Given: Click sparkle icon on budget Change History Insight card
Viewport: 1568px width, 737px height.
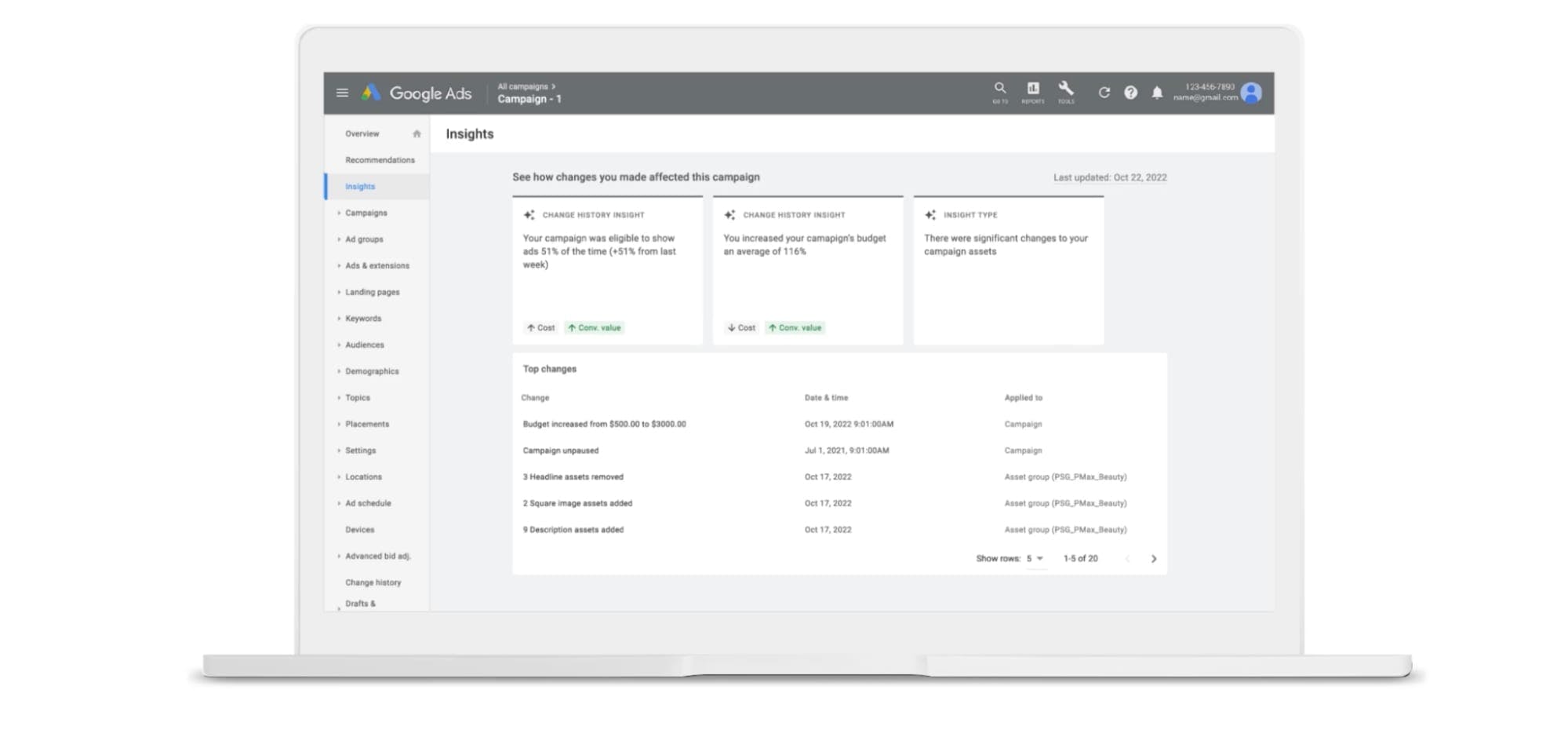Looking at the screenshot, I should tap(729, 214).
